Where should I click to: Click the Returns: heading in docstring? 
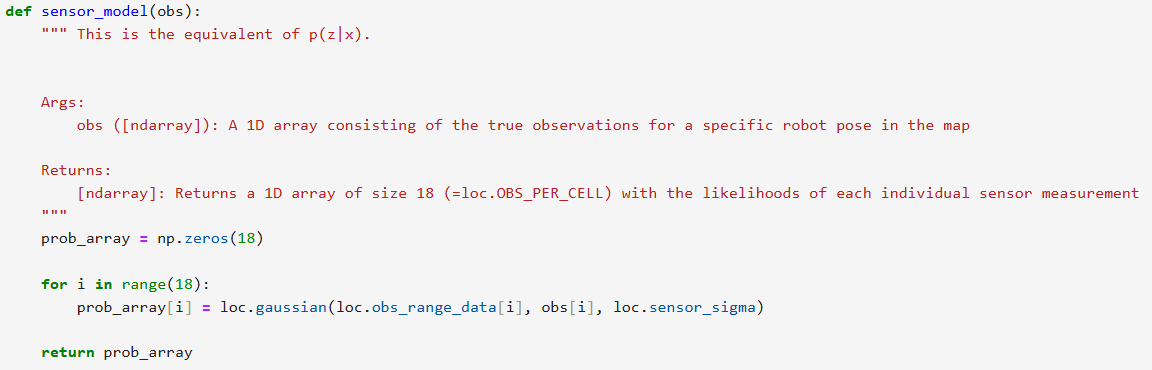76,170
